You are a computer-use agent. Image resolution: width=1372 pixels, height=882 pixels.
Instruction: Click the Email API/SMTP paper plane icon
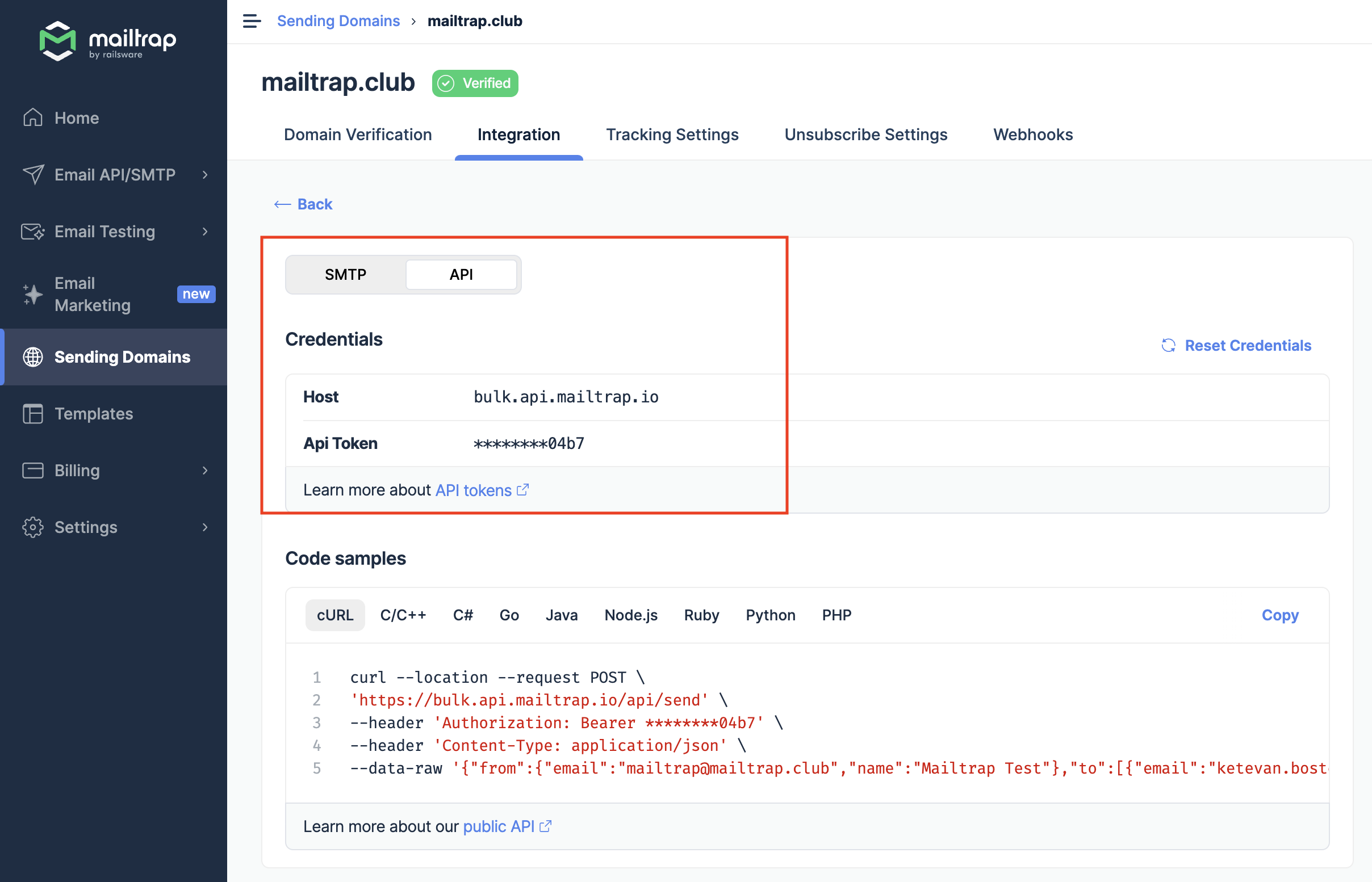point(32,175)
